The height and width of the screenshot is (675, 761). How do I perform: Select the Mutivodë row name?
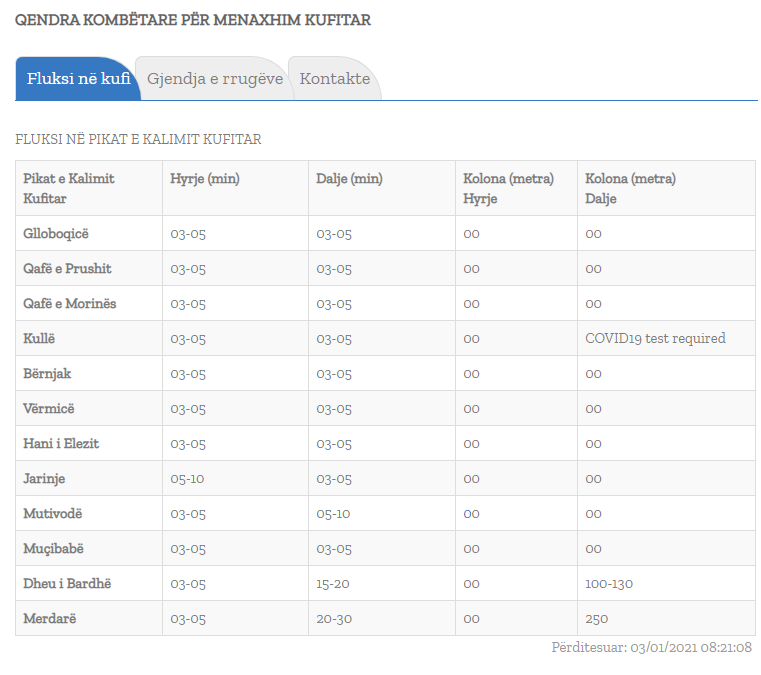click(x=52, y=513)
